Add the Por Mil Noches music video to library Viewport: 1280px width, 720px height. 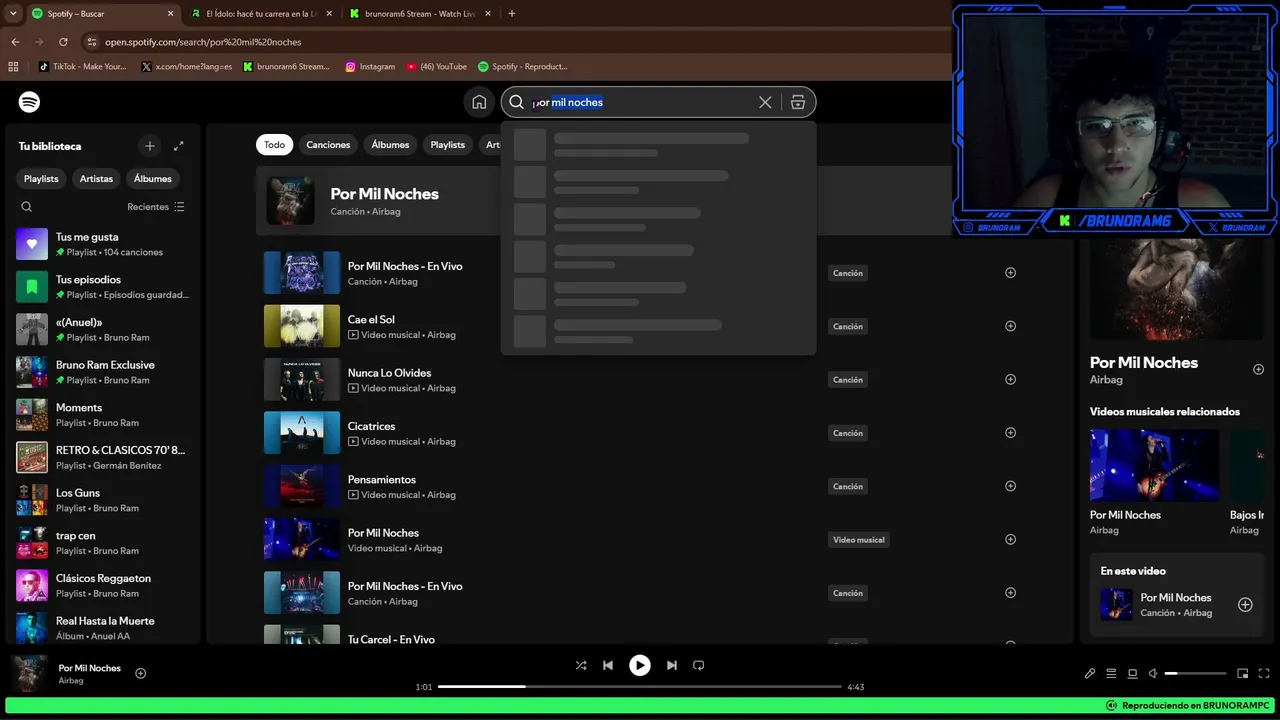pyautogui.click(x=1010, y=539)
